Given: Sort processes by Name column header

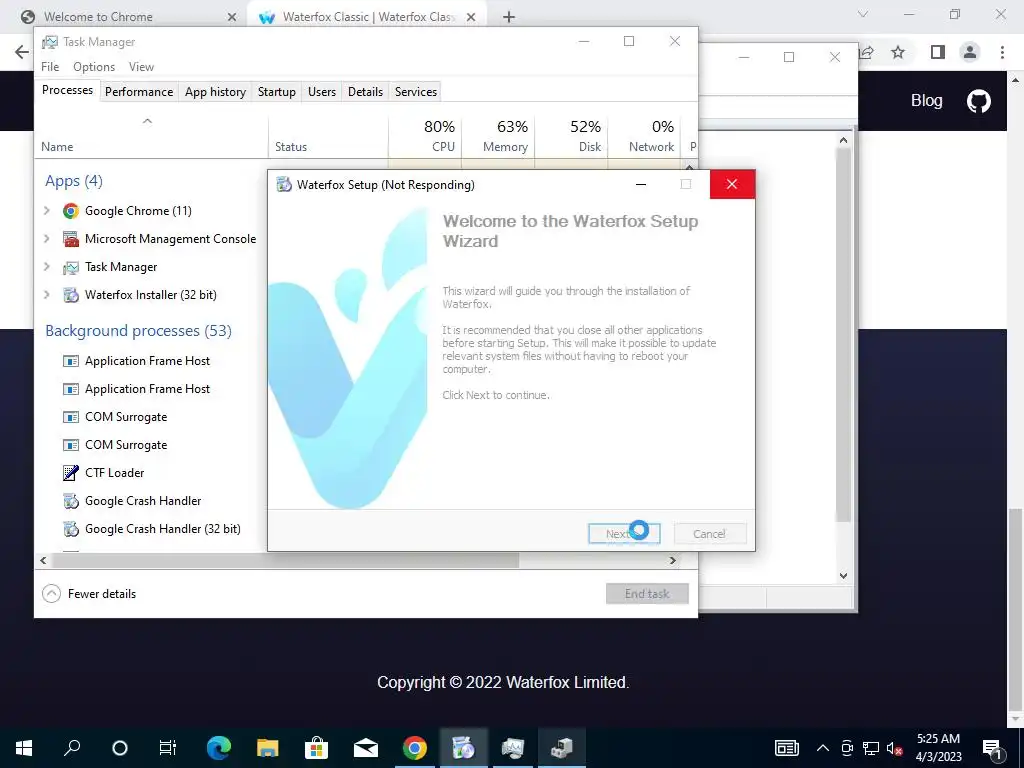Looking at the screenshot, I should click(x=151, y=136).
